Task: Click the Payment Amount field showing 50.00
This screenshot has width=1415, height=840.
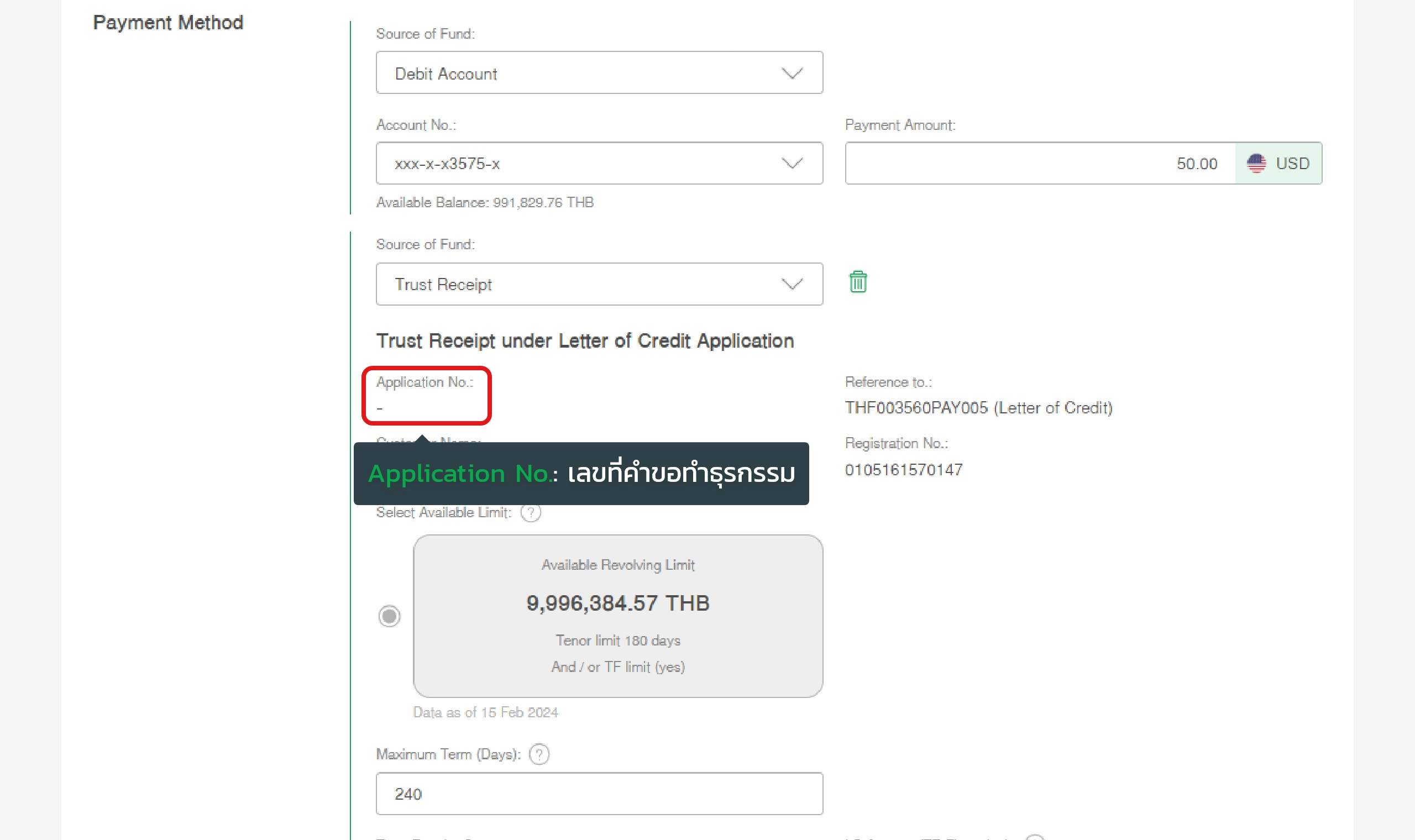Action: [1040, 164]
